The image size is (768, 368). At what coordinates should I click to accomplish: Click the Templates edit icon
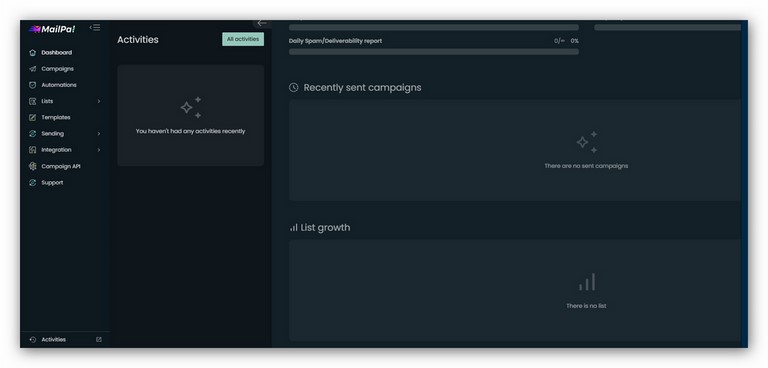[x=33, y=118]
